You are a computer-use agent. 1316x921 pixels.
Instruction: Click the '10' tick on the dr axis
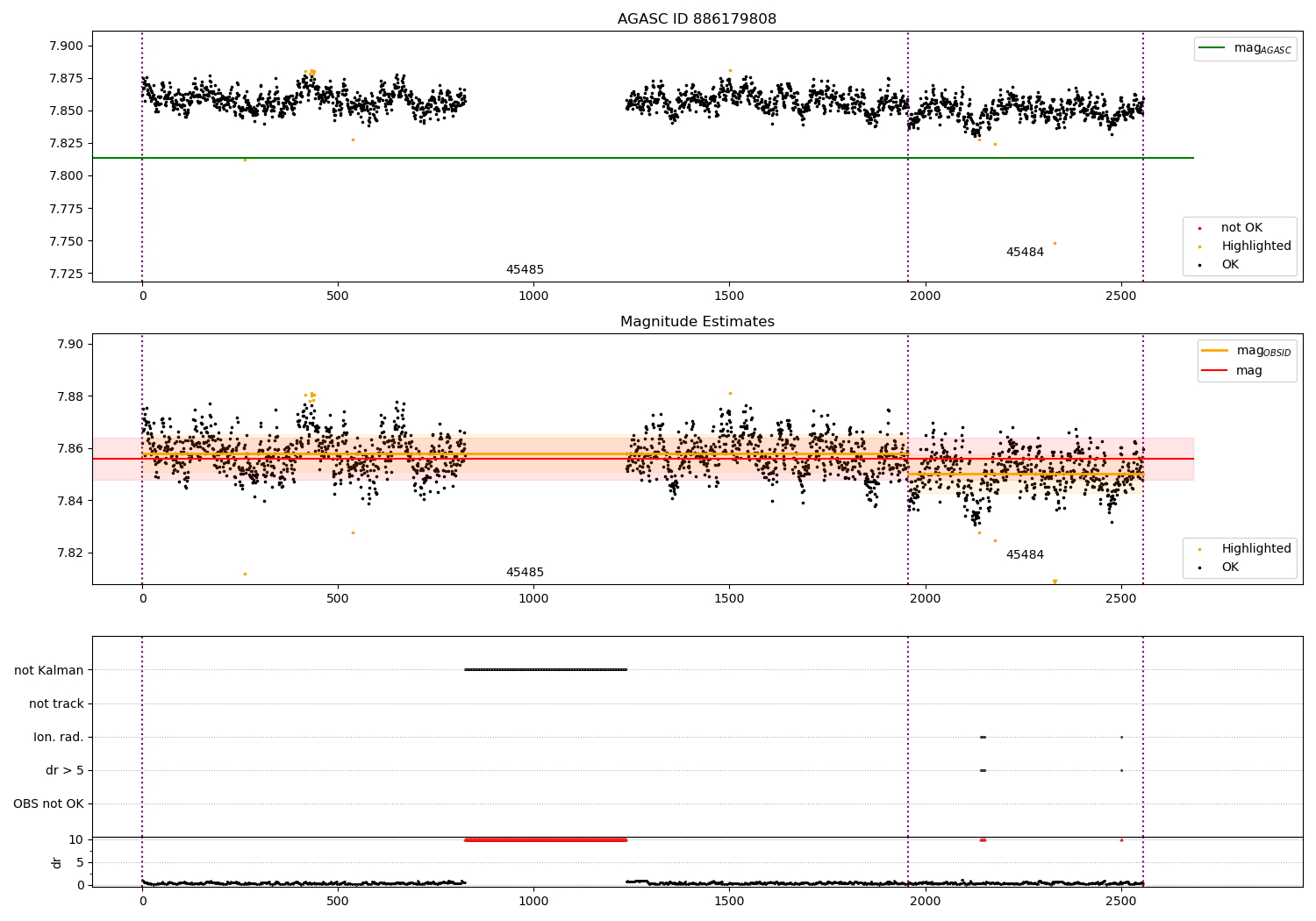coord(76,839)
